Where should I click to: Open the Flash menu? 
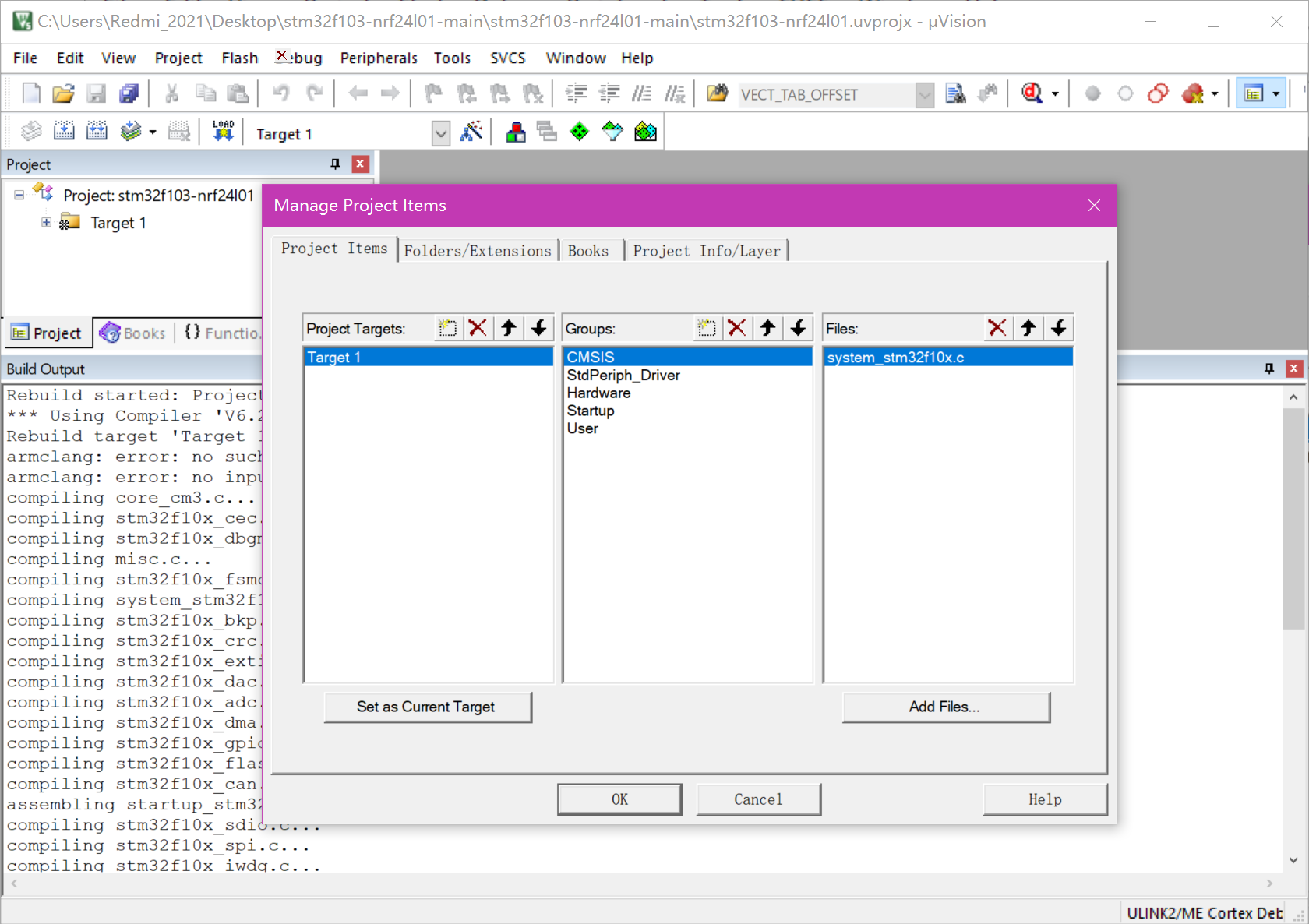239,58
